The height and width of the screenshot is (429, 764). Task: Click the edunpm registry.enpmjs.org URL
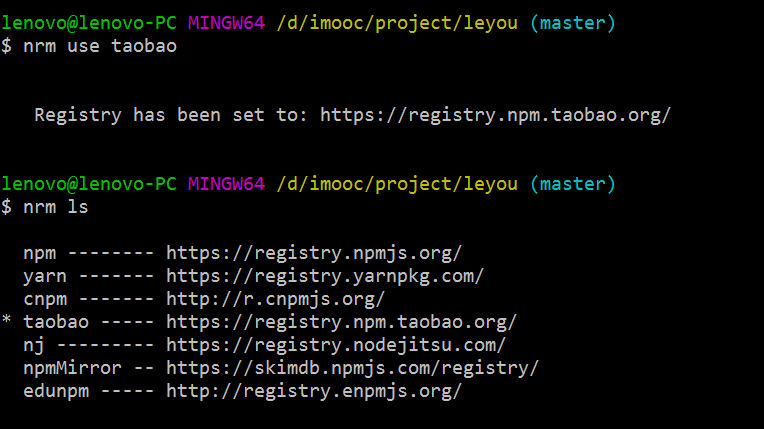pos(313,391)
